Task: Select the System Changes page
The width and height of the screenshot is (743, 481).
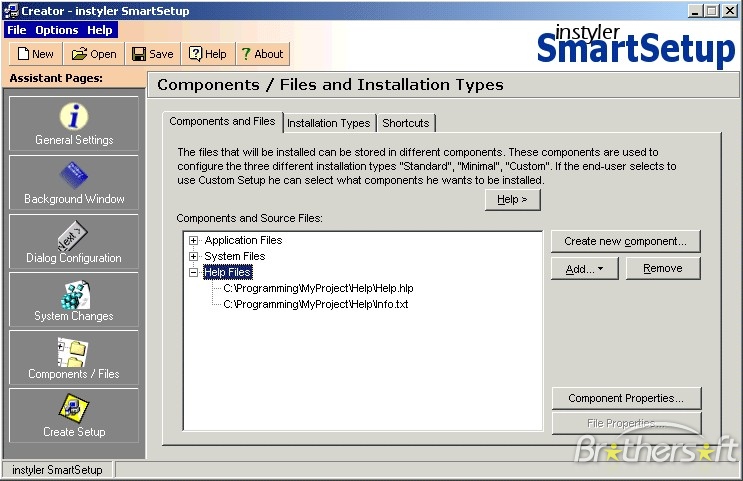Action: (74, 299)
